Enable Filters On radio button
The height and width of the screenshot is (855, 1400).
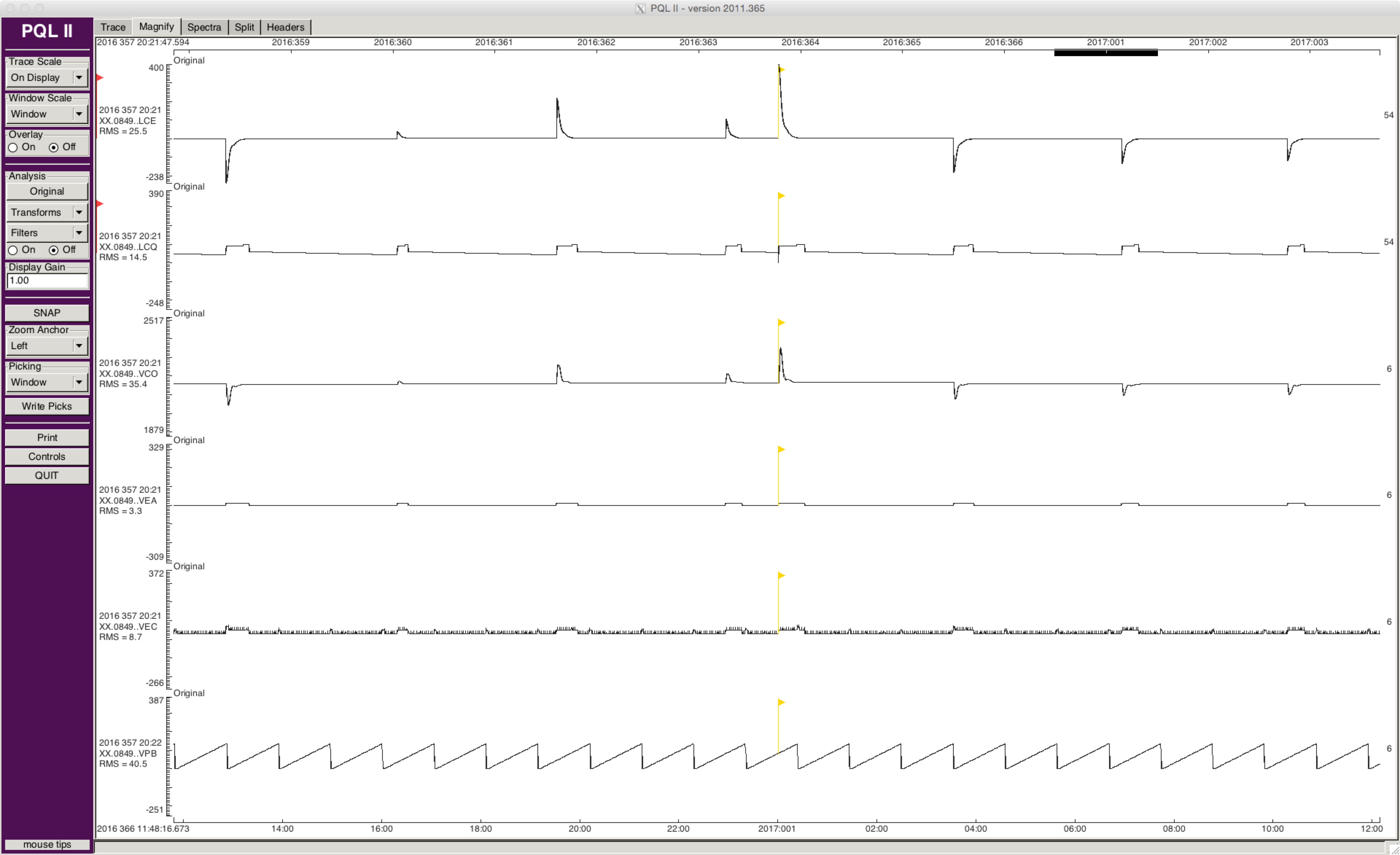coord(13,250)
